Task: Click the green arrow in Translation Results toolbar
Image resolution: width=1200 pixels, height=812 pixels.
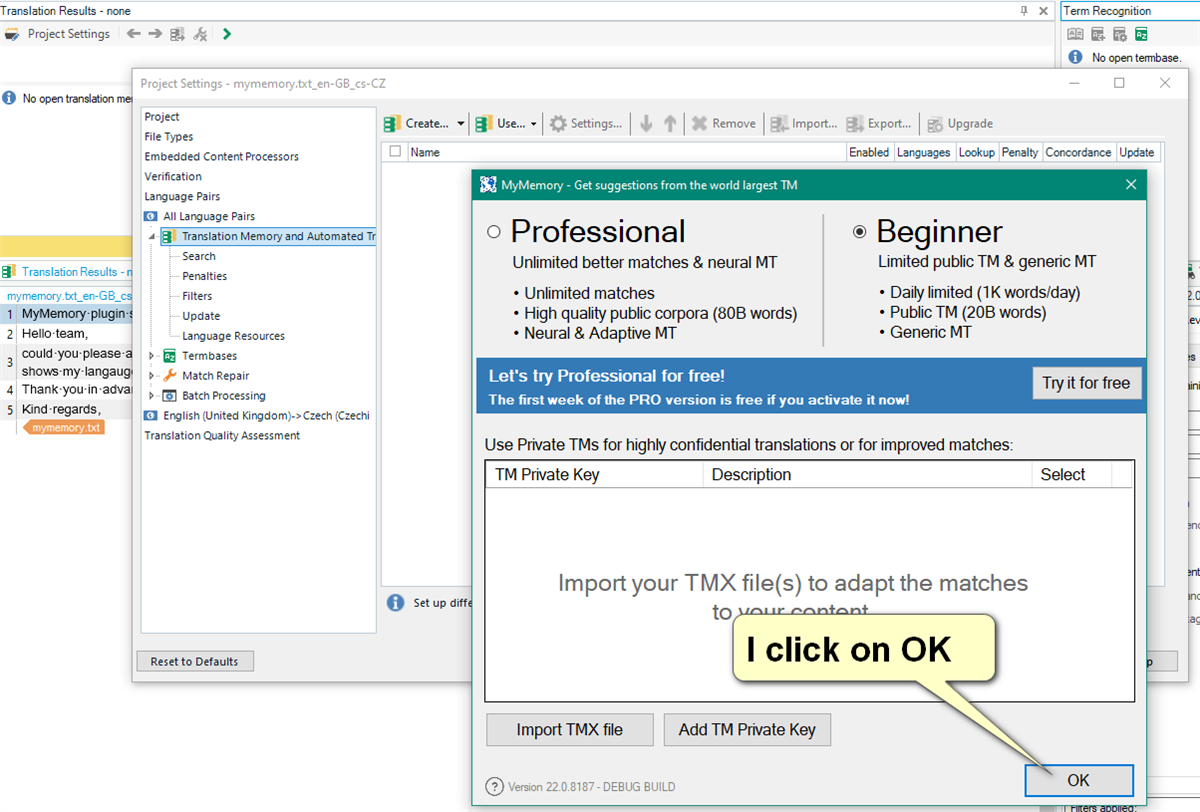Action: point(227,34)
